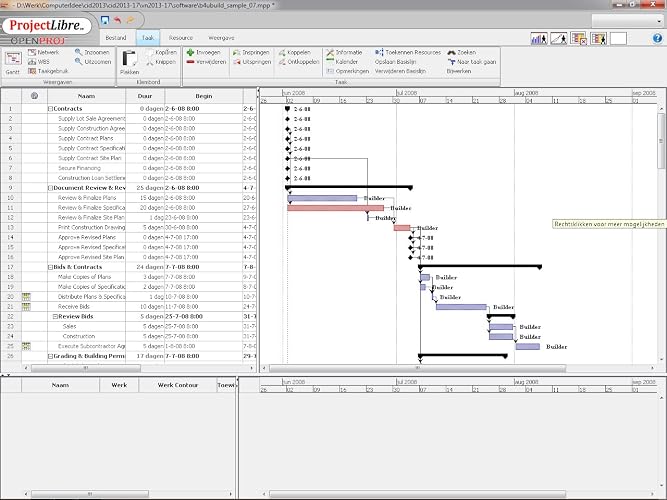The width and height of the screenshot is (667, 500).
Task: Click the Gantt chart vertical scrollbar
Action: point(661,140)
